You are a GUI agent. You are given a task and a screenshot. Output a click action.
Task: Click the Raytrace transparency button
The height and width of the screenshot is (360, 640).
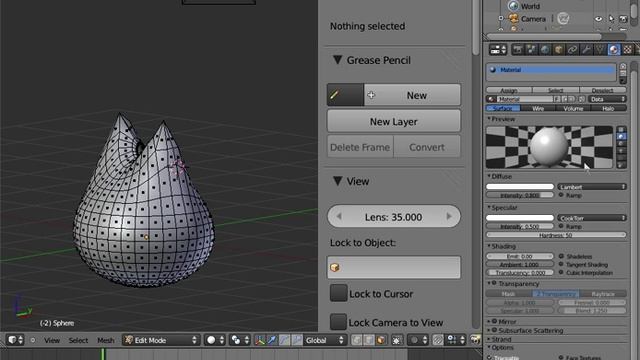[603, 294]
